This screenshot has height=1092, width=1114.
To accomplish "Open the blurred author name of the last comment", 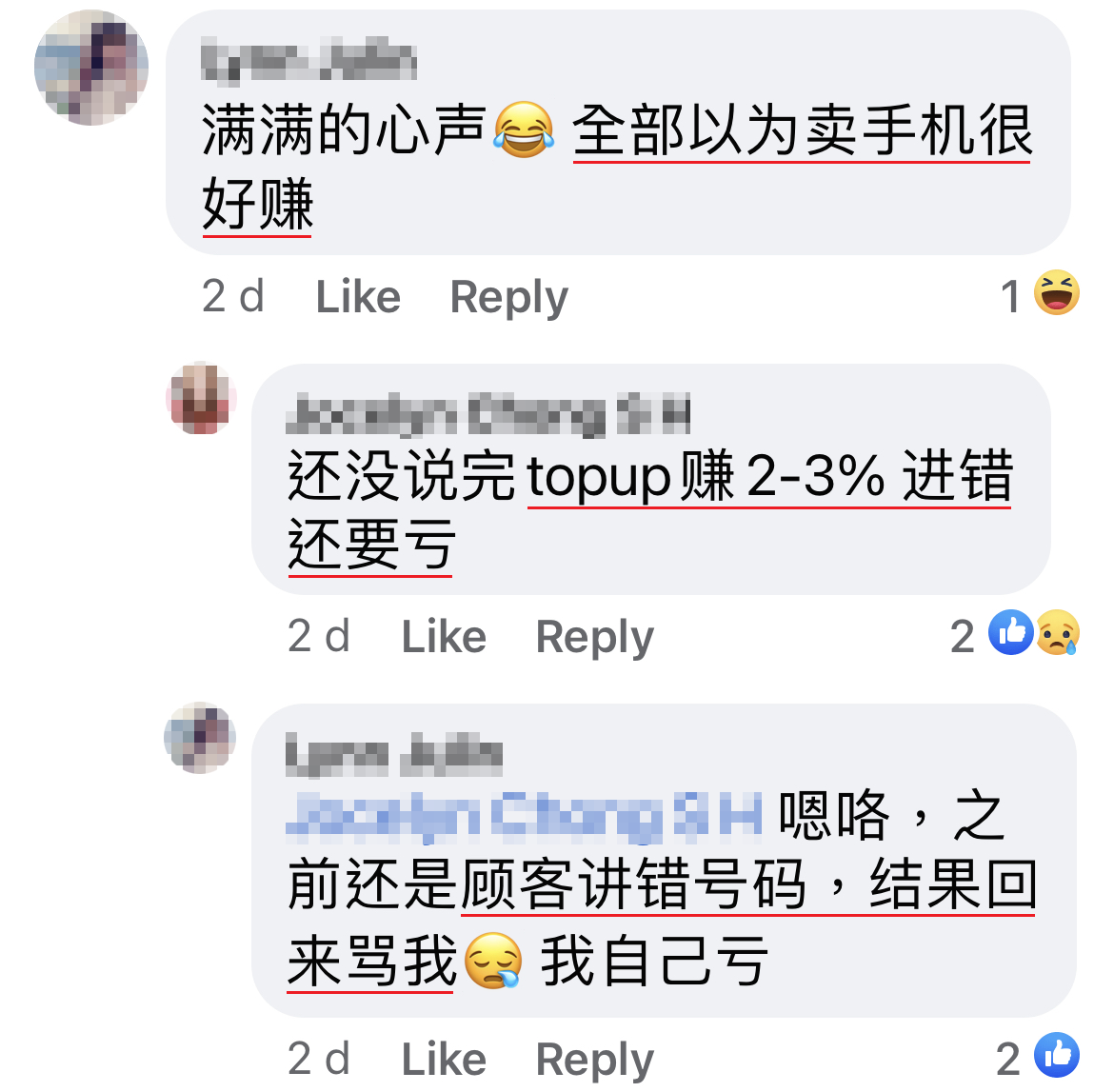I will coord(394,755).
